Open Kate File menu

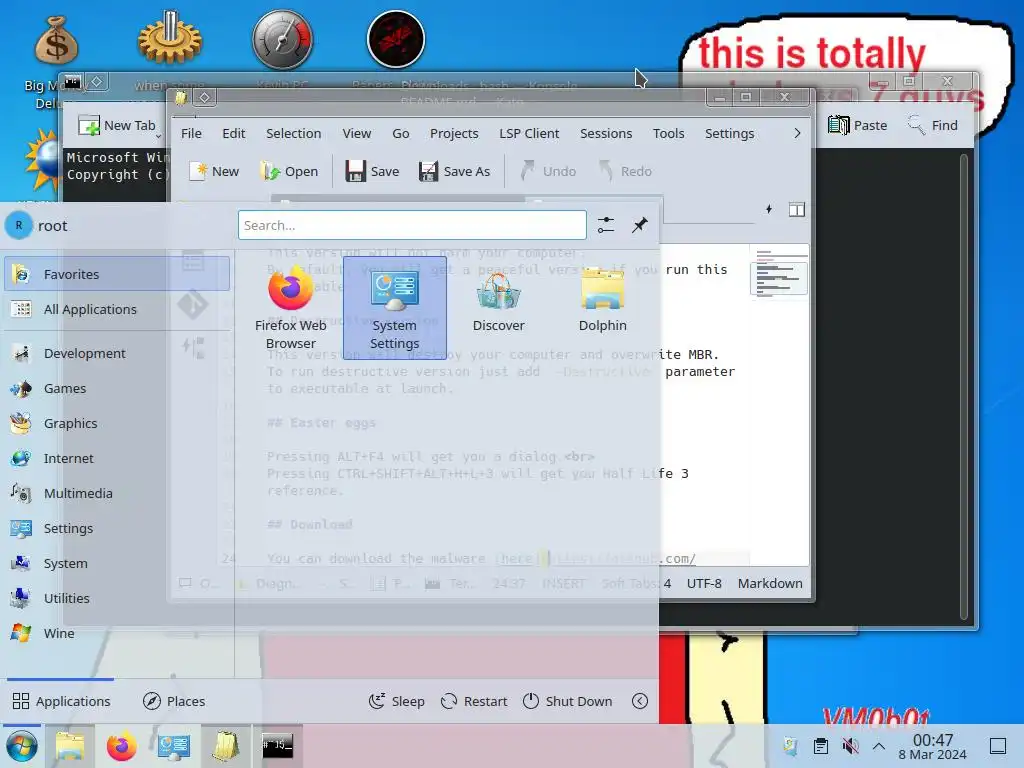(x=191, y=133)
